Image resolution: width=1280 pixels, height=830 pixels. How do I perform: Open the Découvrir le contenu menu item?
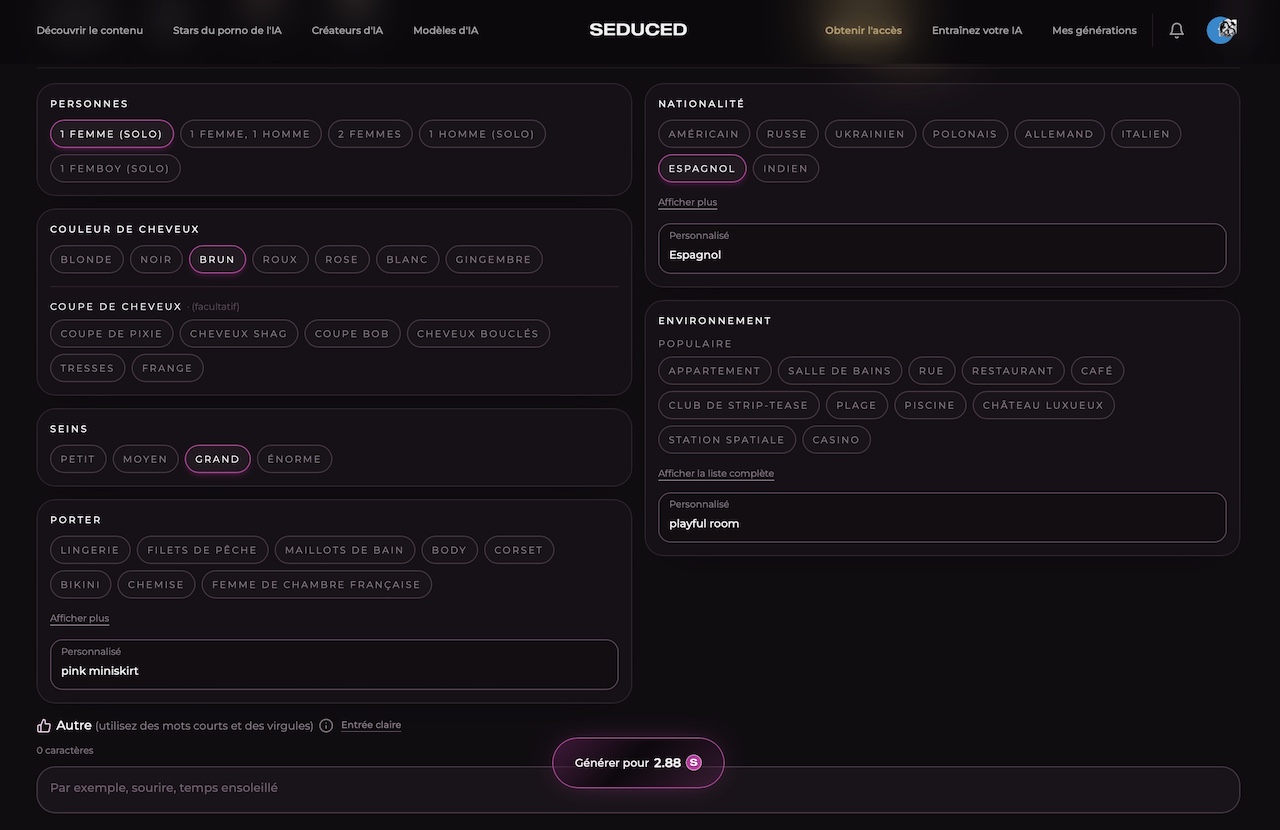90,30
